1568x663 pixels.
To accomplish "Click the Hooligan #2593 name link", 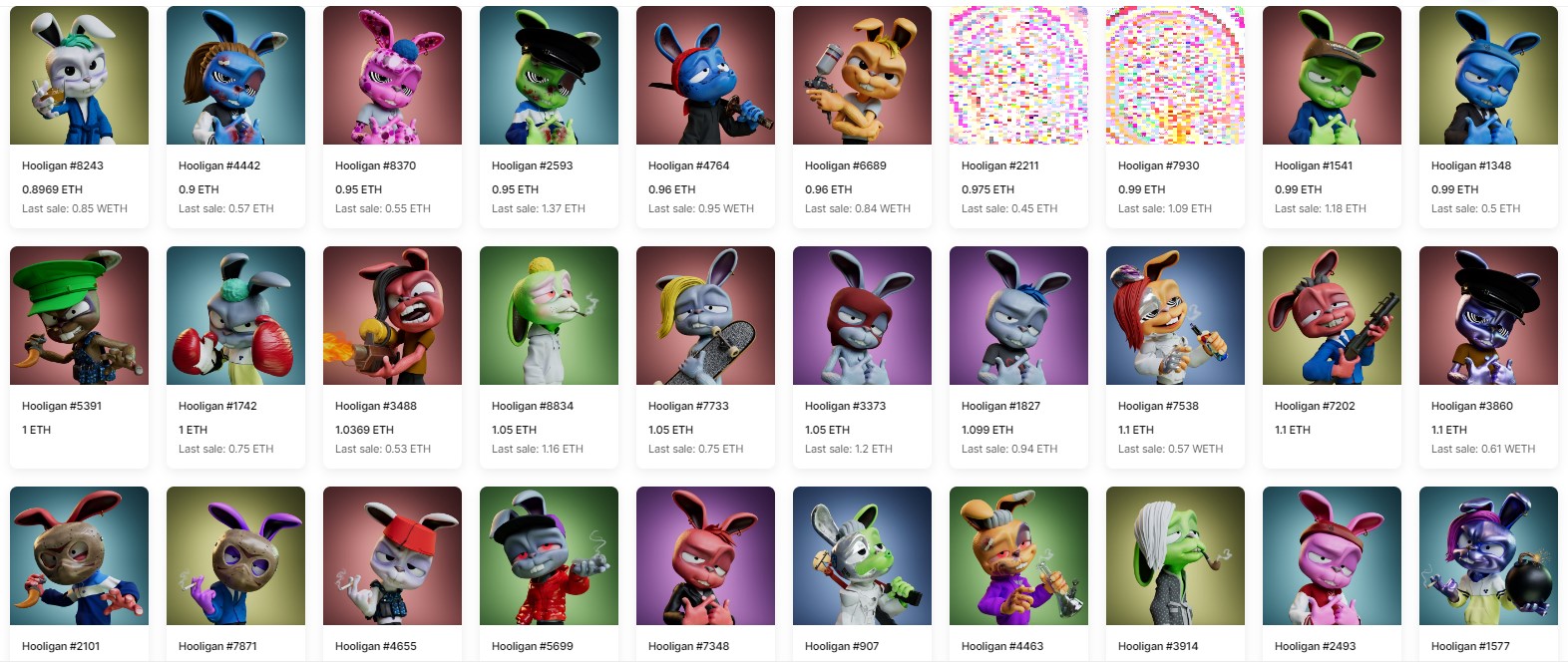I will [533, 166].
